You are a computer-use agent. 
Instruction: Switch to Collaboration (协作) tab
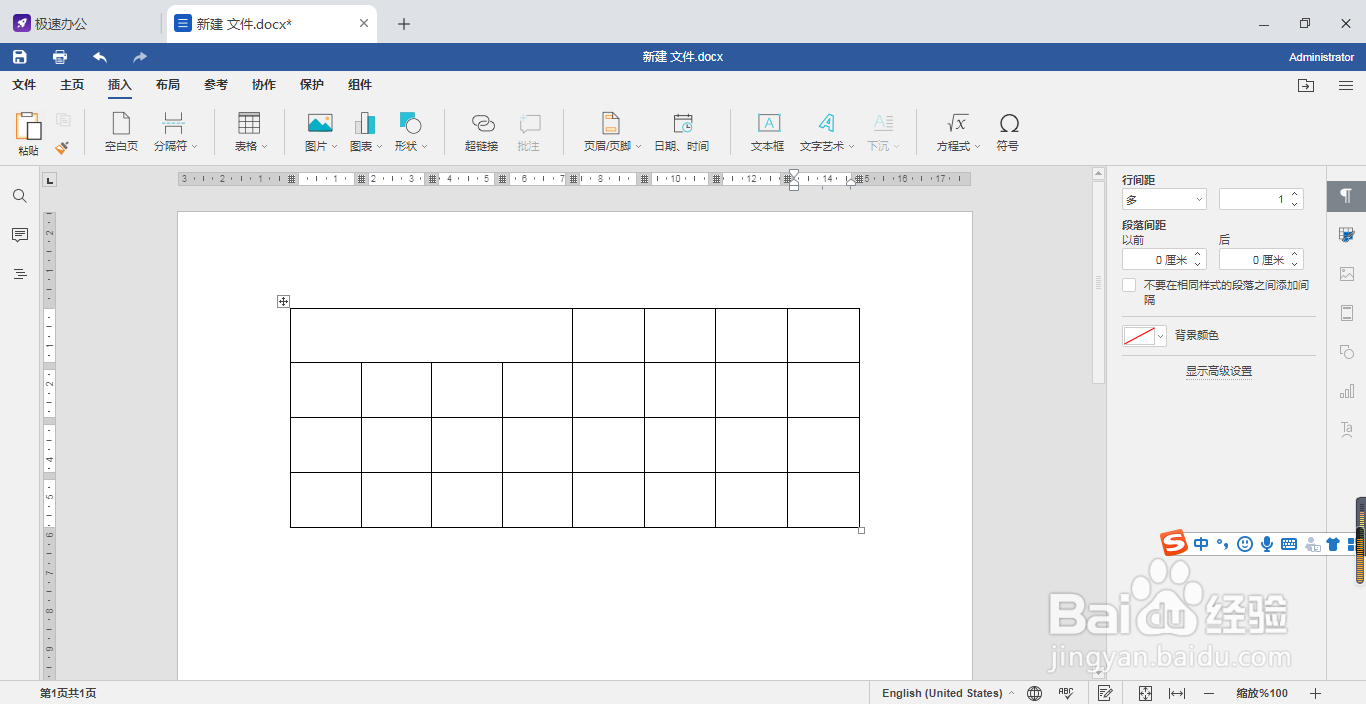click(264, 85)
